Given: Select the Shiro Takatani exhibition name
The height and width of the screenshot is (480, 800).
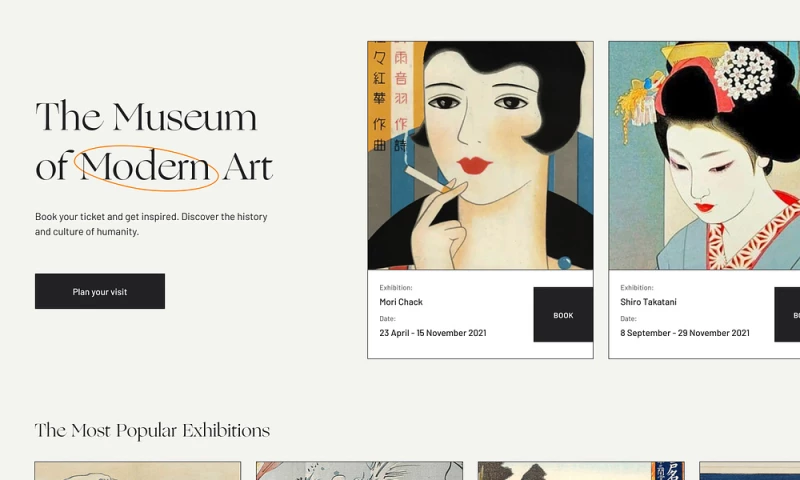Looking at the screenshot, I should [x=648, y=302].
